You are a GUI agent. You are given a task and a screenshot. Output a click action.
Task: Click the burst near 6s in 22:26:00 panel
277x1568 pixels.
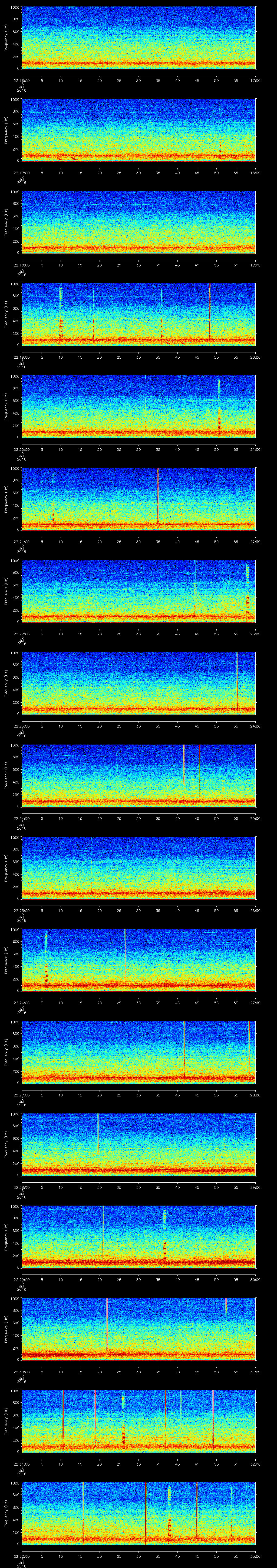(x=46, y=958)
